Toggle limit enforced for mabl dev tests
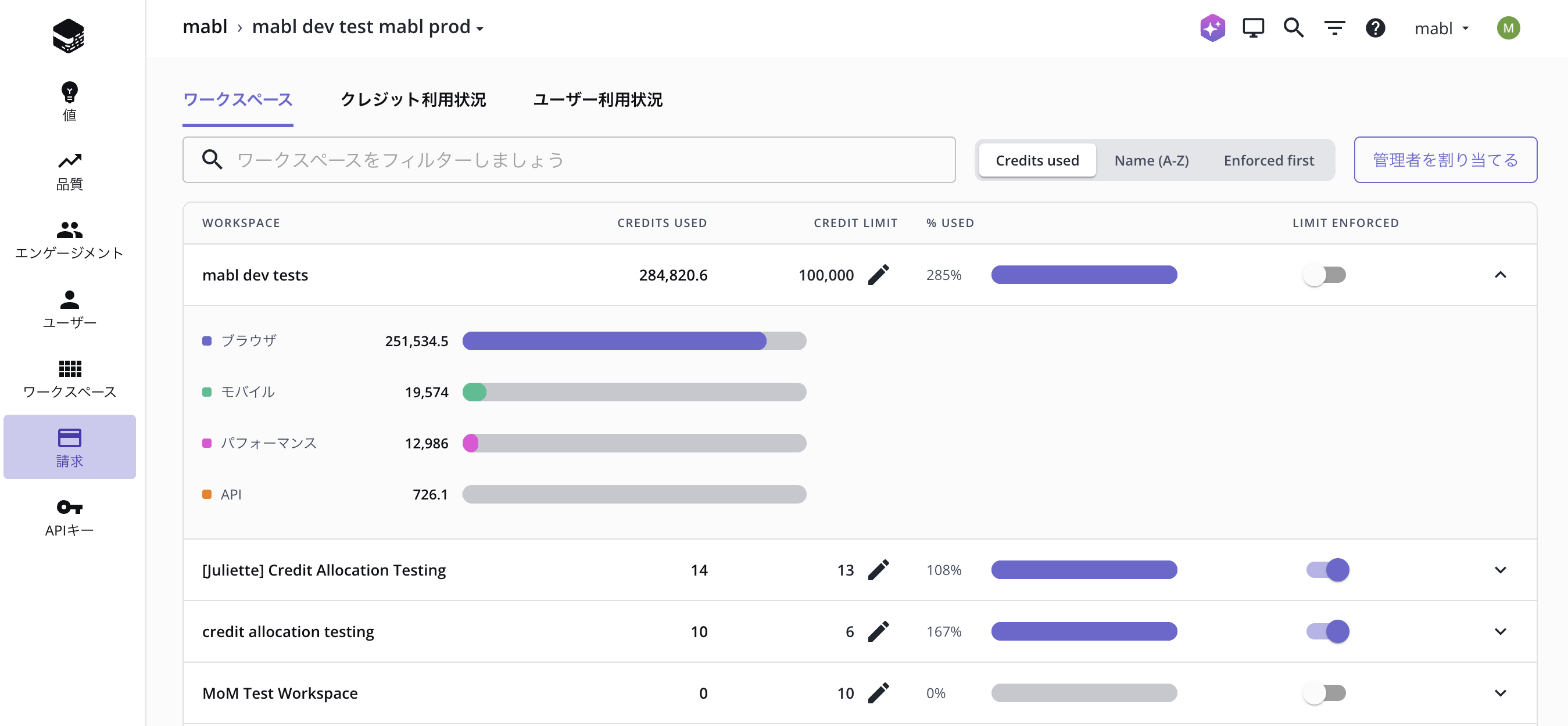 [1325, 275]
